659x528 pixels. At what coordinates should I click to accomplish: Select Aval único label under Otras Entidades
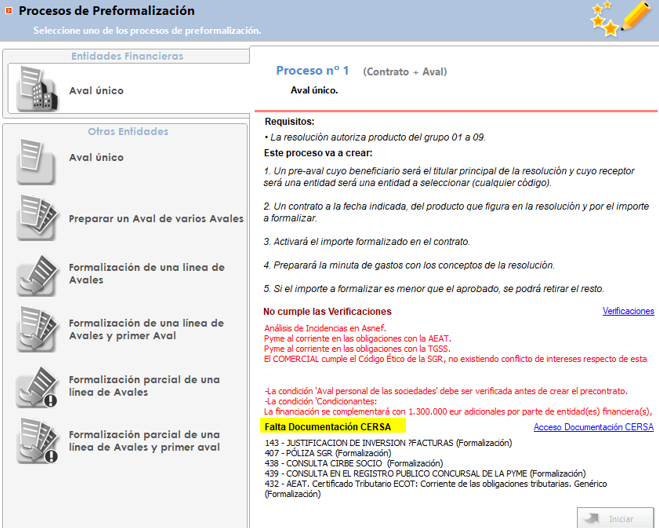point(96,158)
